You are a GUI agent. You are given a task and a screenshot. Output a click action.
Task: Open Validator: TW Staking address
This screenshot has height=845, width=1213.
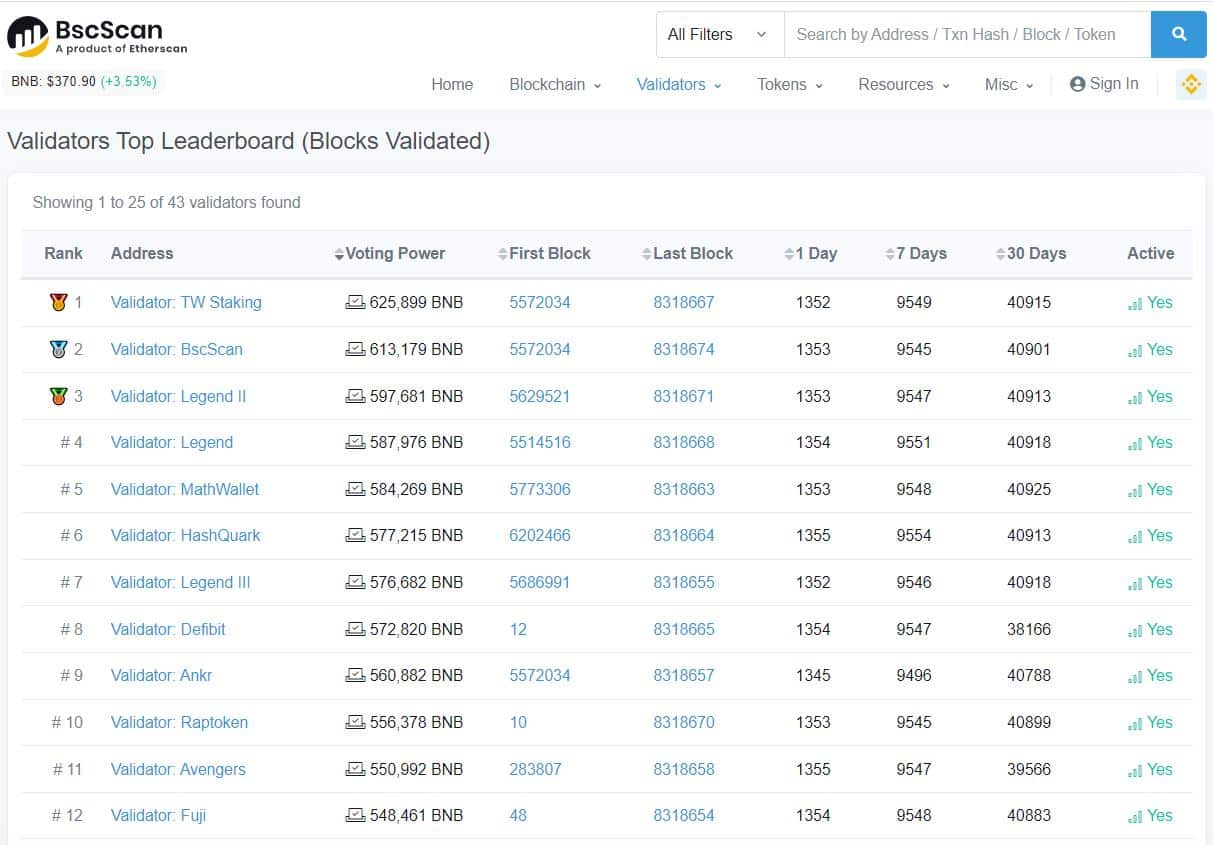tap(186, 302)
